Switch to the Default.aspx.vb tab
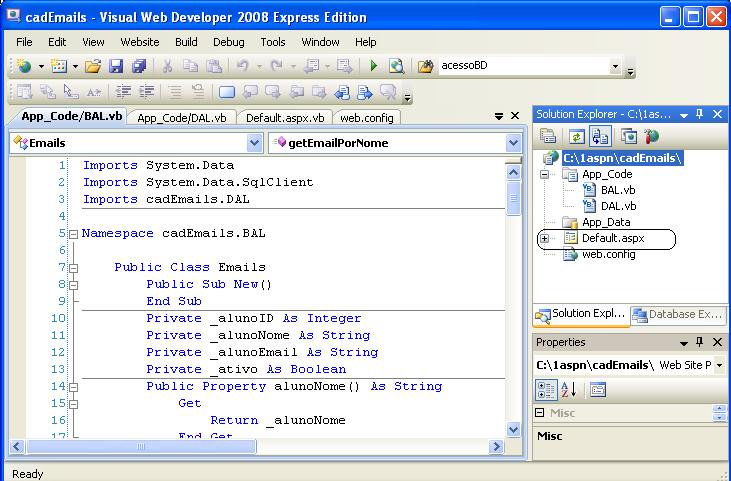The image size is (731, 481). [x=285, y=118]
